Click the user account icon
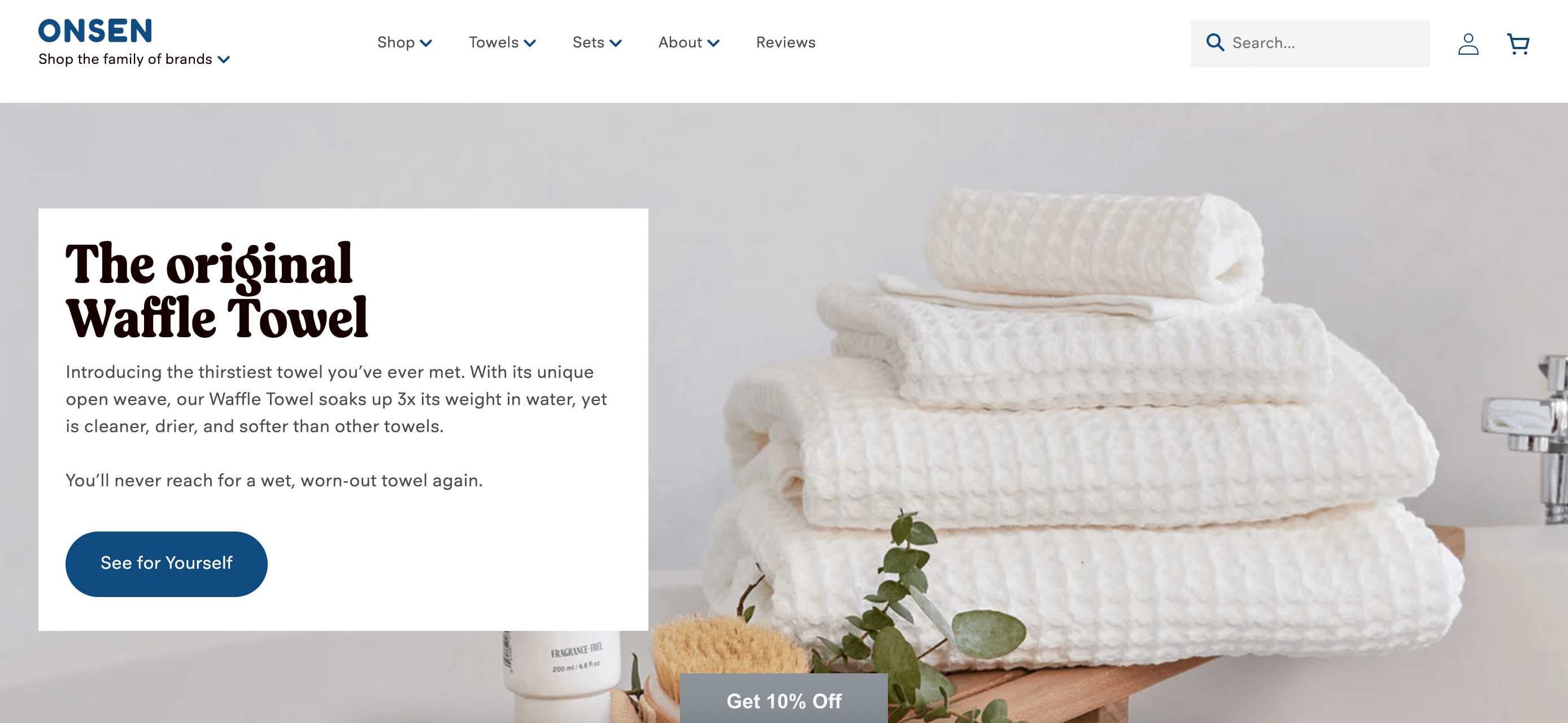Image resolution: width=1568 pixels, height=723 pixels. (1468, 43)
